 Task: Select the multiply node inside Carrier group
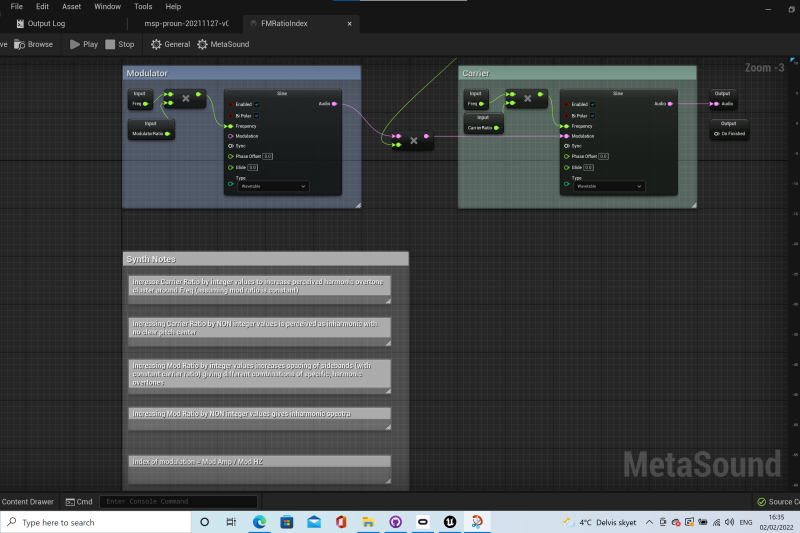click(526, 98)
